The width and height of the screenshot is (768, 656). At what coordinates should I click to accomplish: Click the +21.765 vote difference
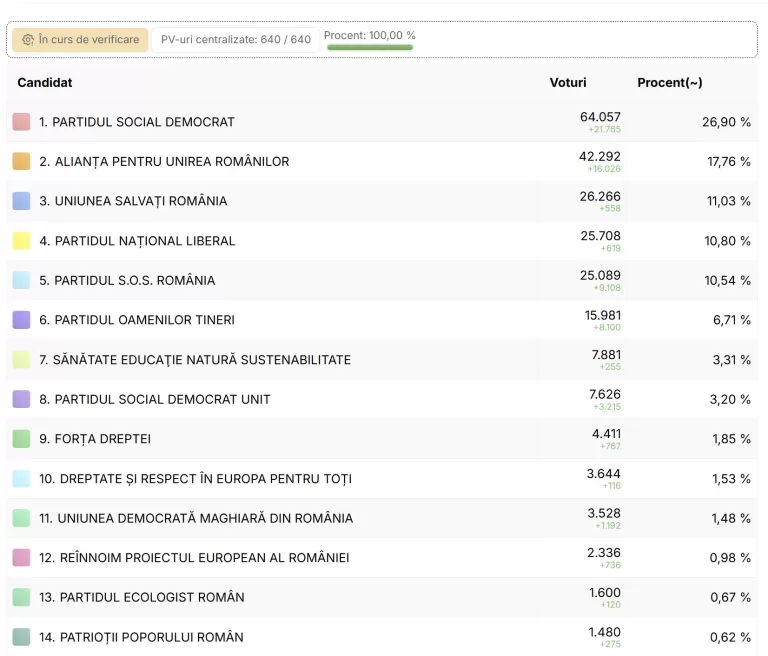(x=605, y=129)
